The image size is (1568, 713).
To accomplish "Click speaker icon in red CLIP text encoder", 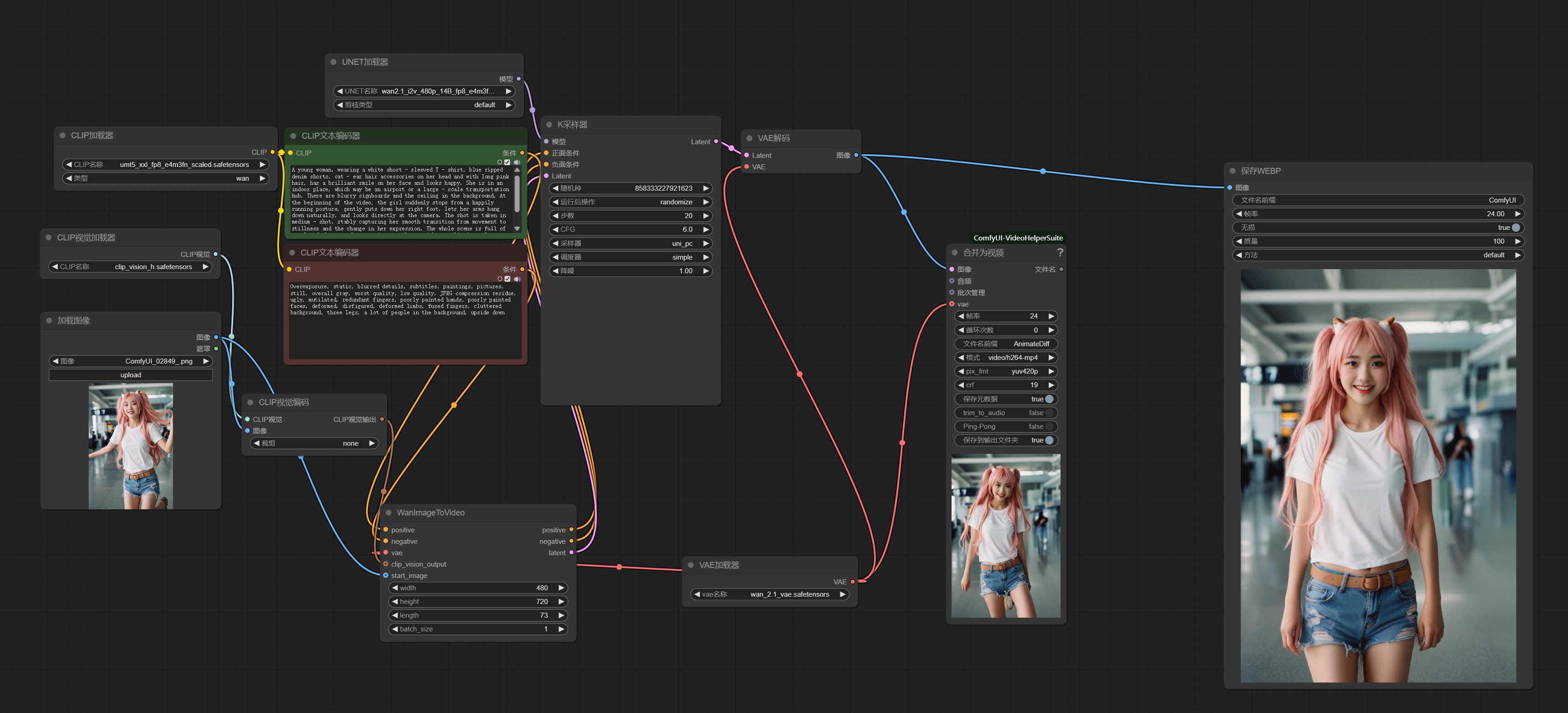I will click(517, 279).
